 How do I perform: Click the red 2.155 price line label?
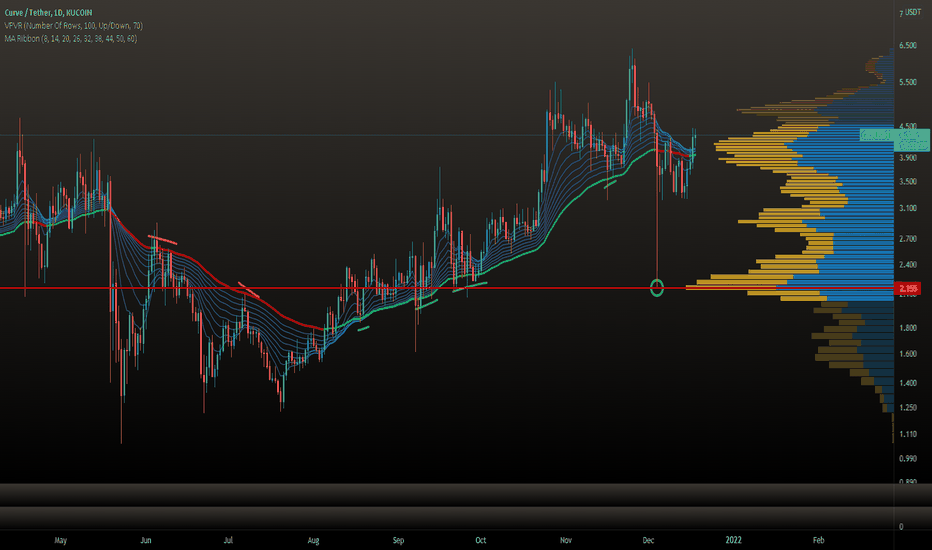(x=908, y=288)
